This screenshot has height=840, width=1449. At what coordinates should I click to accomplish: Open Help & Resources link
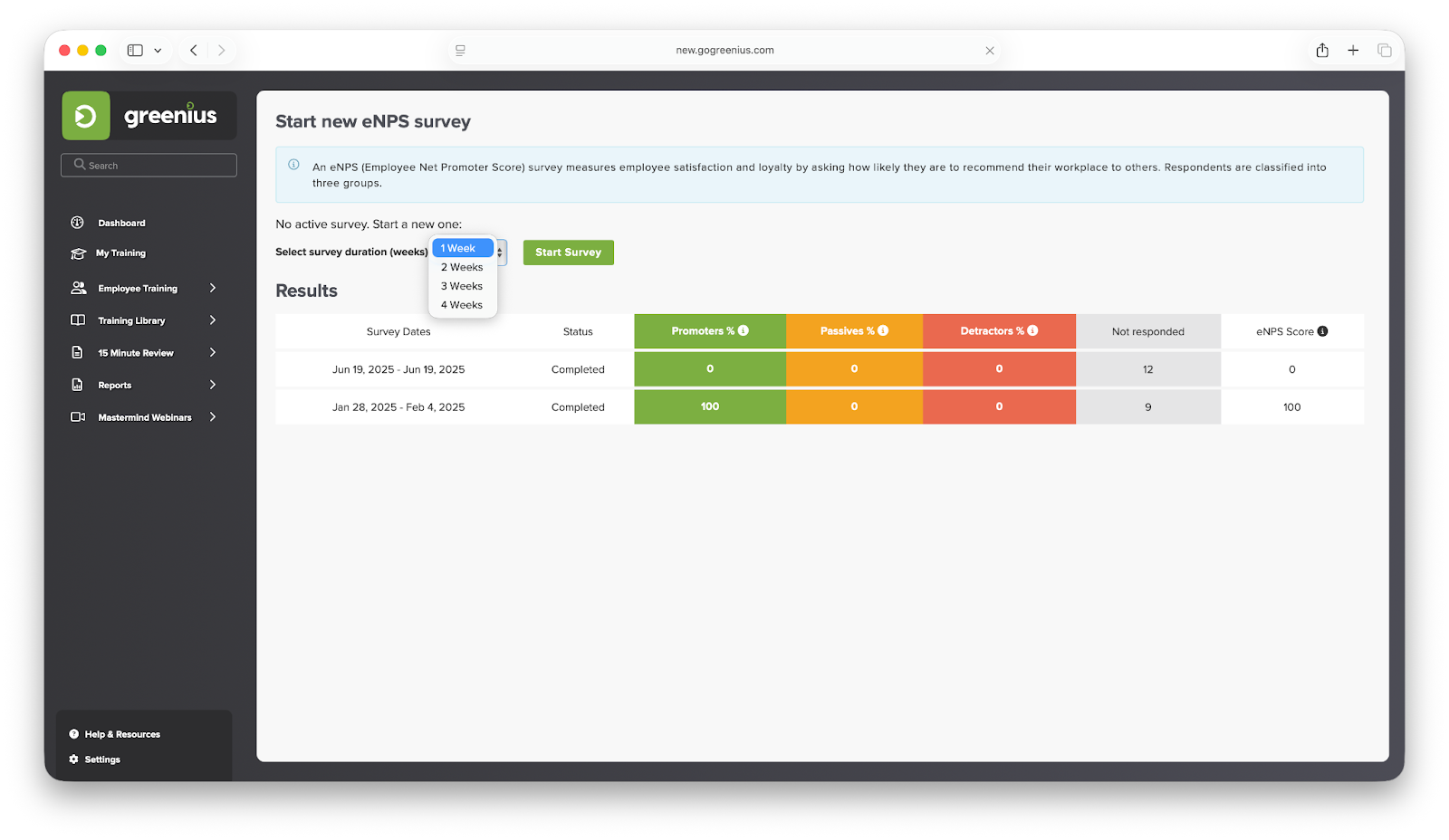[122, 734]
